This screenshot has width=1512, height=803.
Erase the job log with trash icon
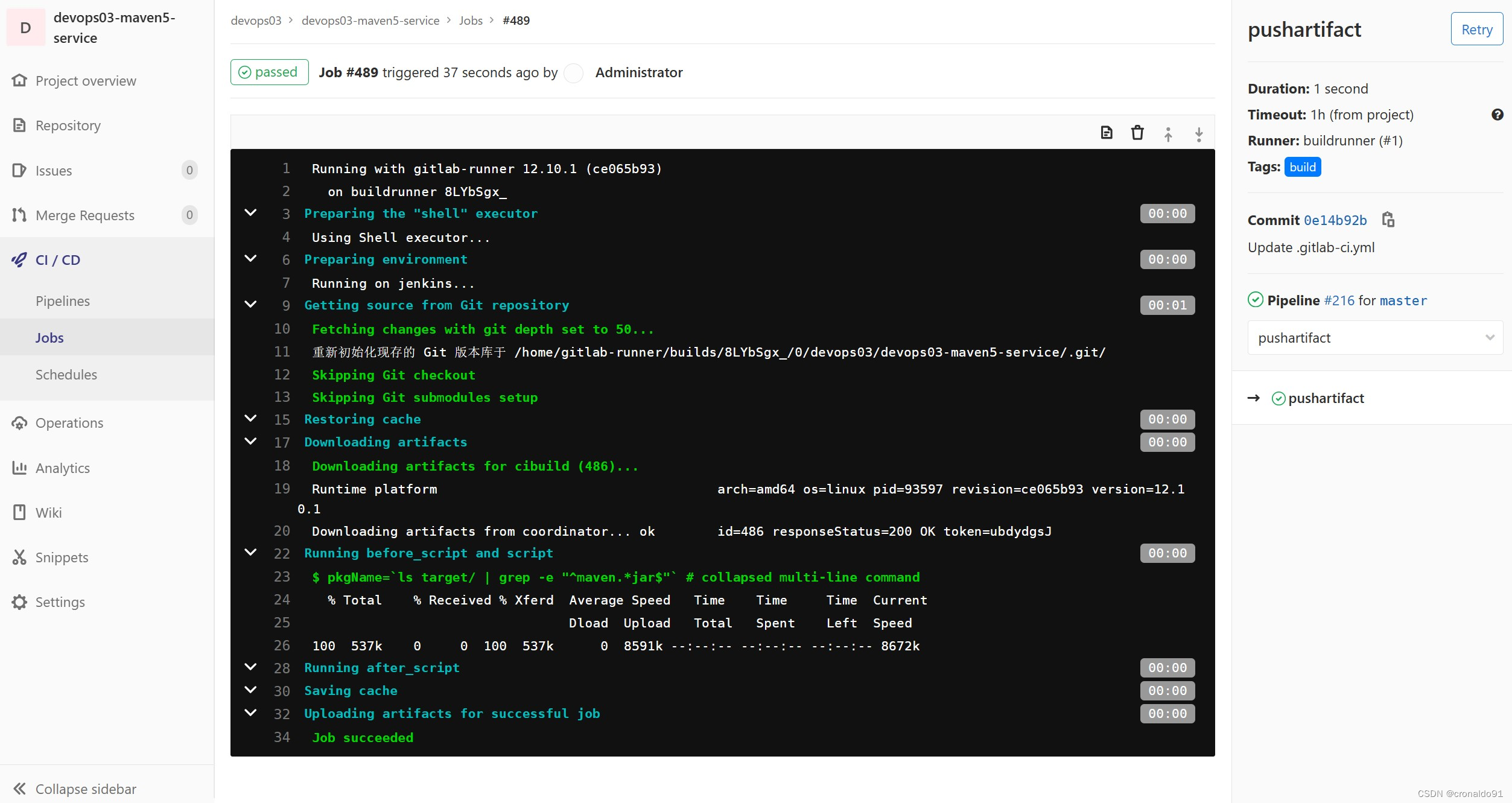click(1137, 132)
